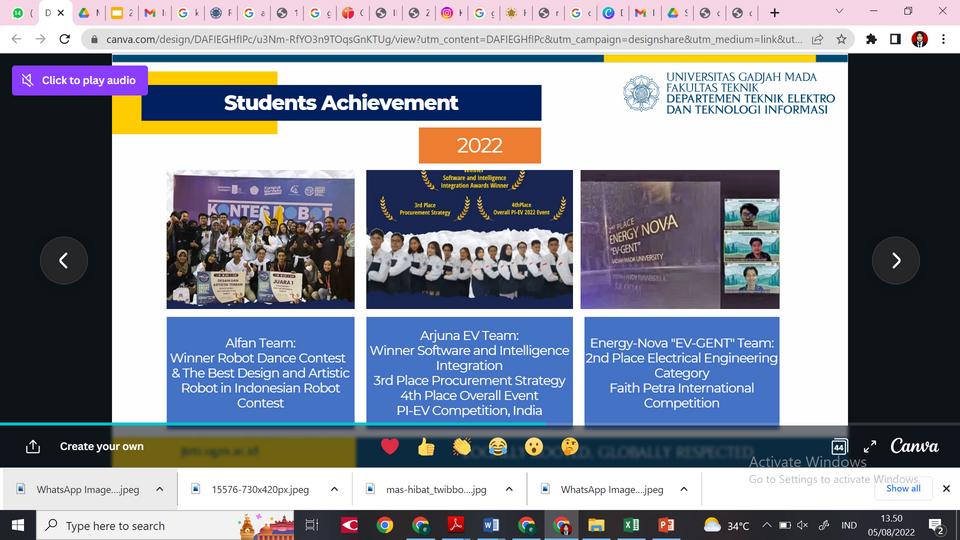This screenshot has height=540, width=960.
Task: Show hidden system tray icons
Action: [x=767, y=525]
